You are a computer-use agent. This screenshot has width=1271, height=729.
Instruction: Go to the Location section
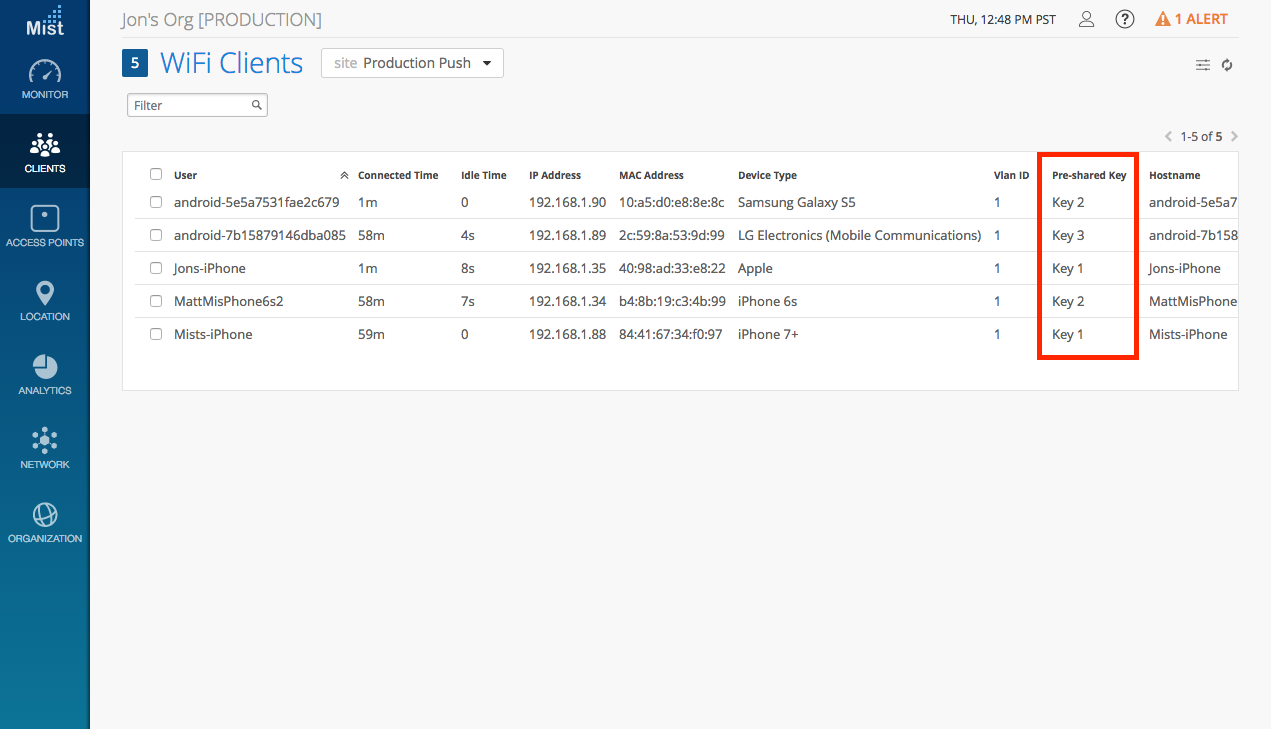pos(45,293)
